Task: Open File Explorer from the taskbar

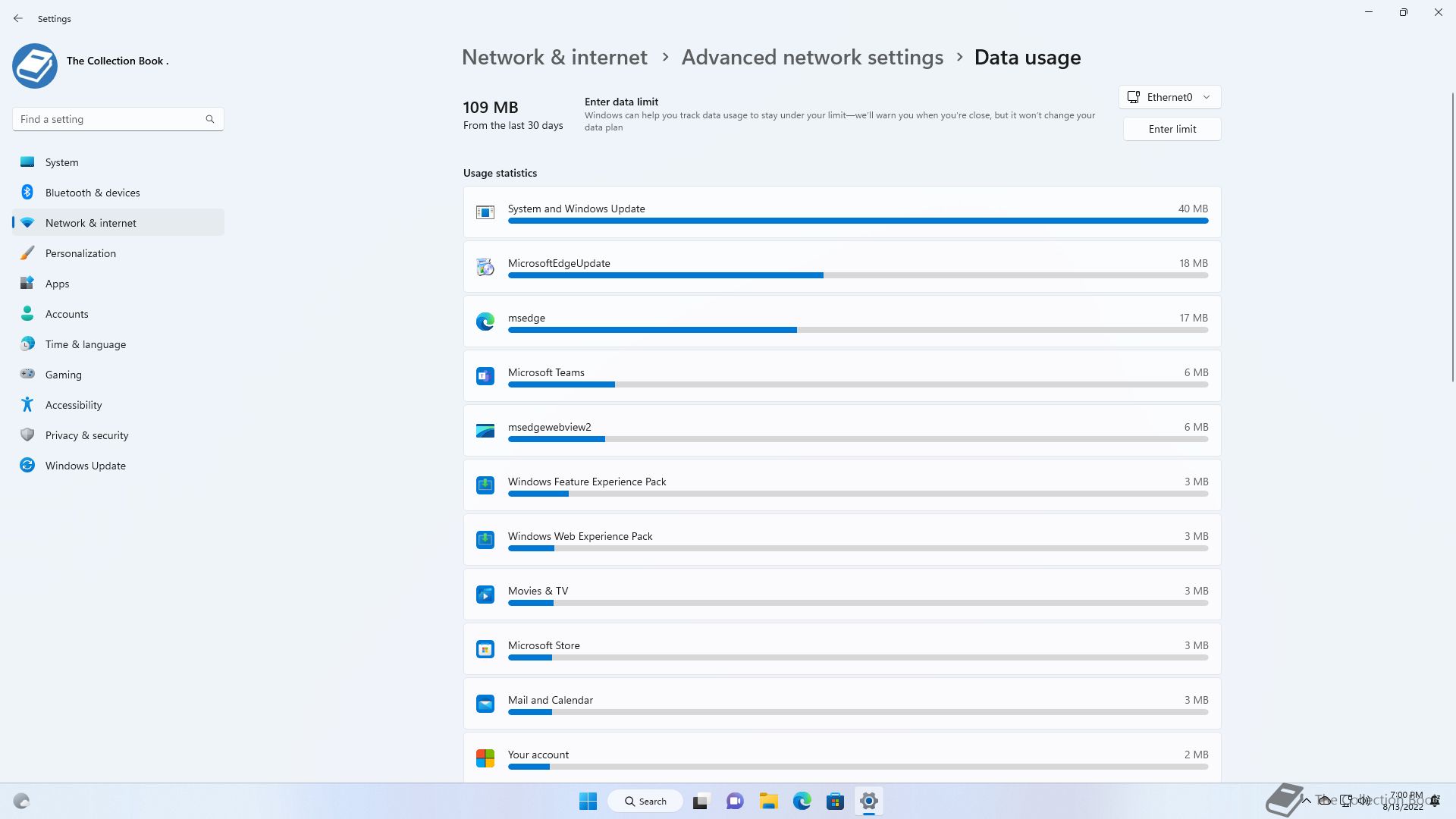Action: click(769, 801)
